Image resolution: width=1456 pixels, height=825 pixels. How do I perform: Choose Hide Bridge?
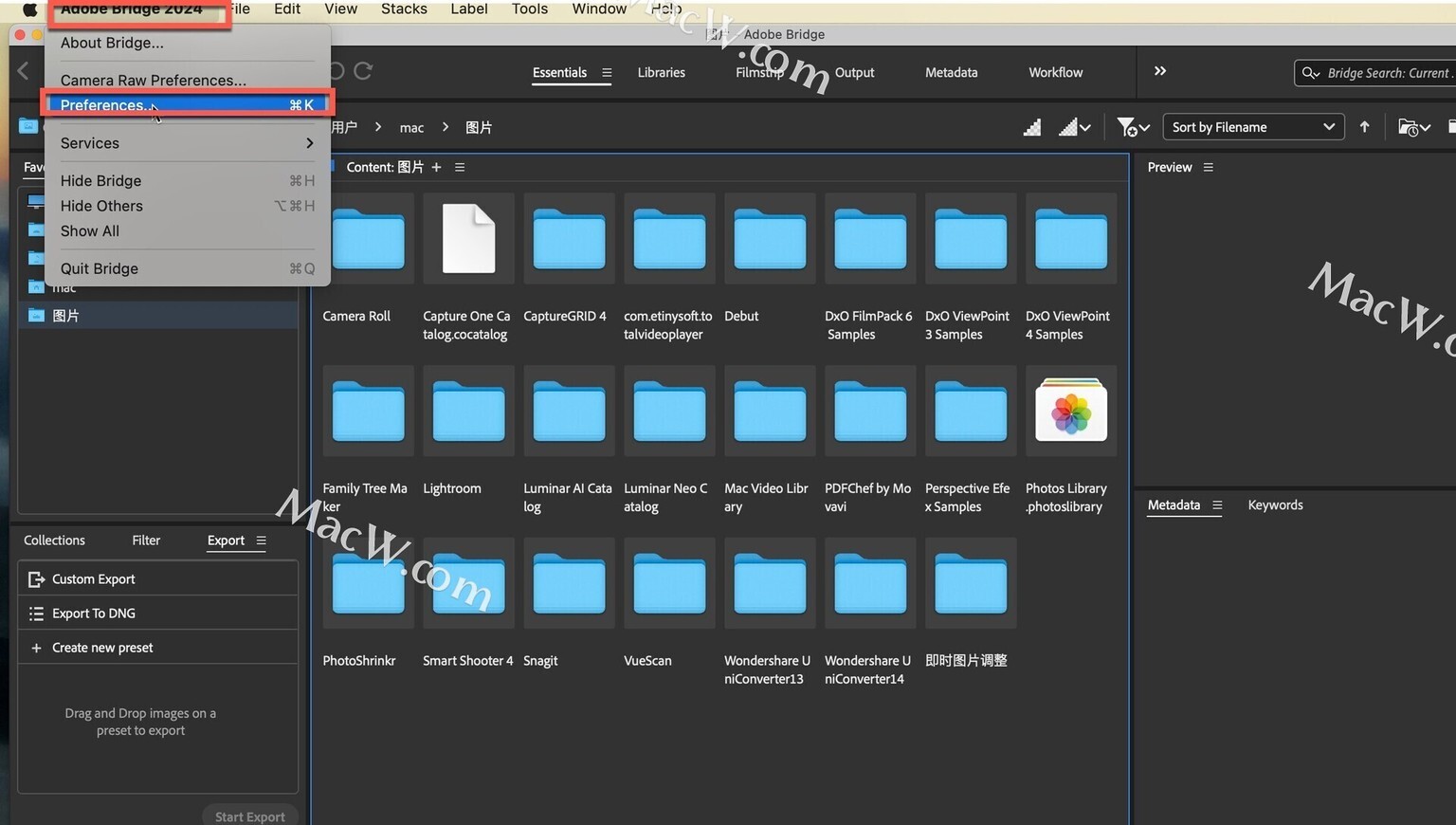pos(187,180)
